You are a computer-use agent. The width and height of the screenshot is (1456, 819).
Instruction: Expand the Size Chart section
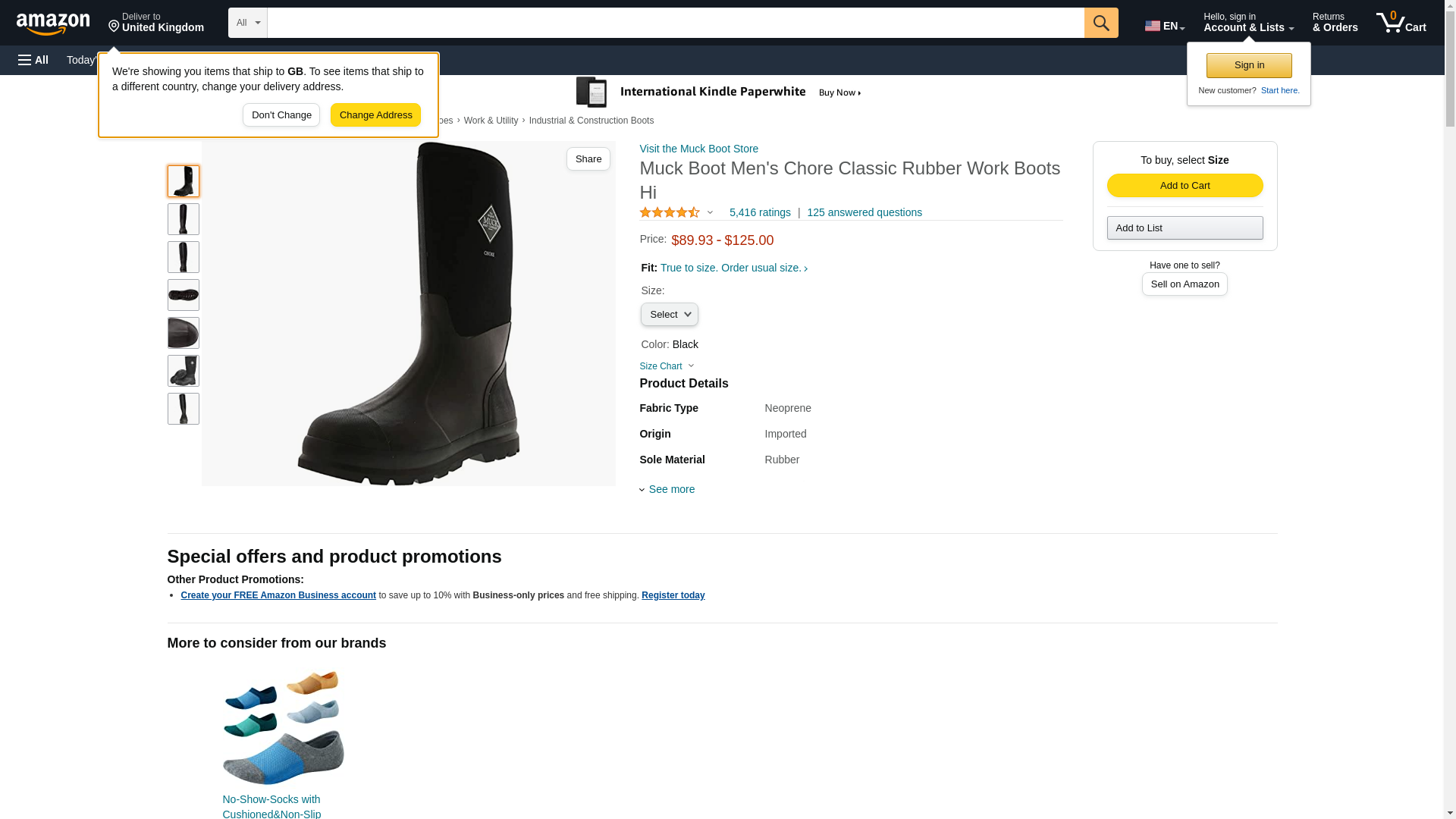(666, 367)
